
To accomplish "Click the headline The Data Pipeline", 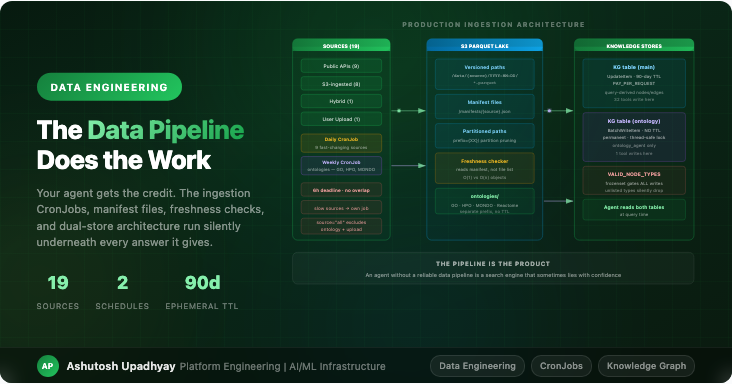I will [140, 130].
